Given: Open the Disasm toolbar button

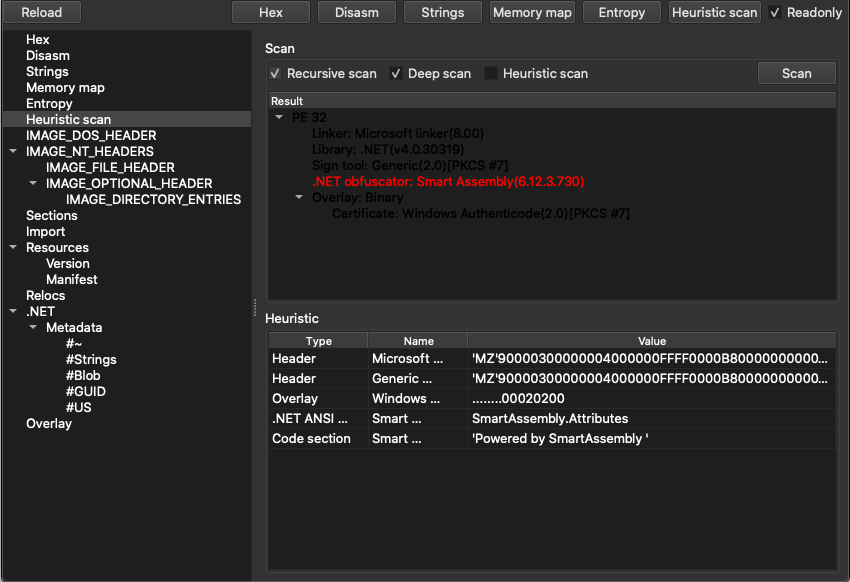Looking at the screenshot, I should click(357, 12).
